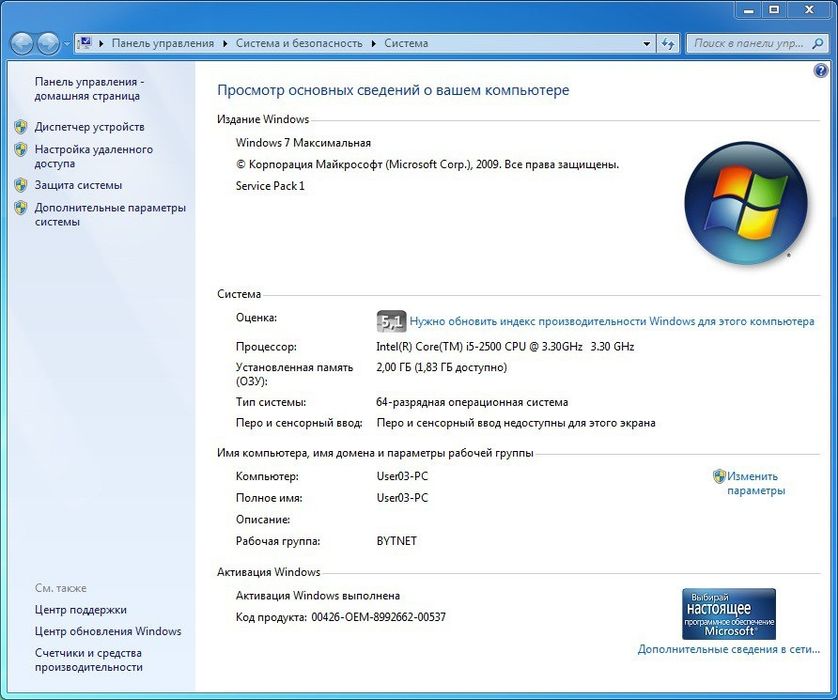Screen dimensions: 838x700
Task: Expand arrow after Панель управления breadcrumb
Action: [226, 43]
